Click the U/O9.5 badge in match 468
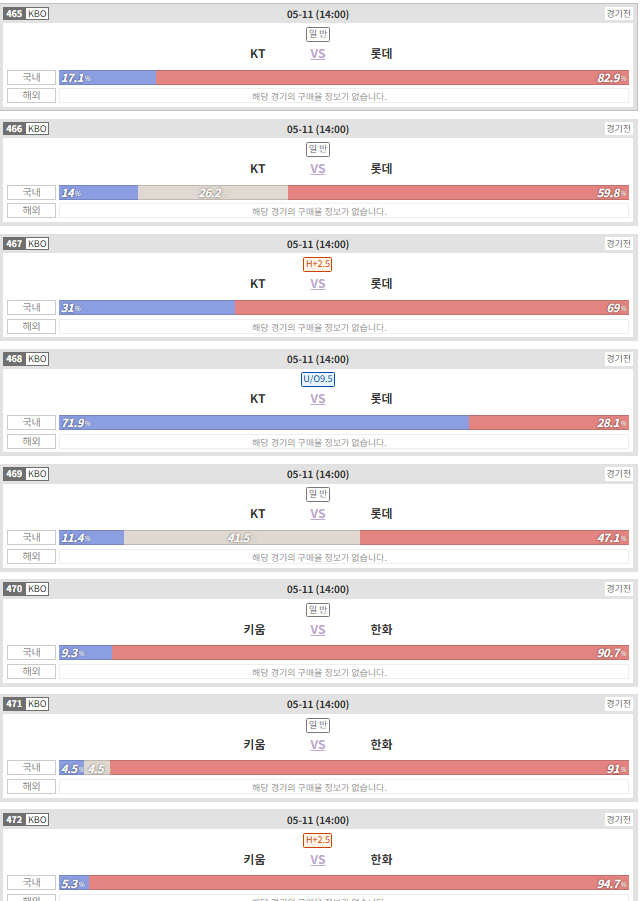642x901 pixels. coord(318,379)
